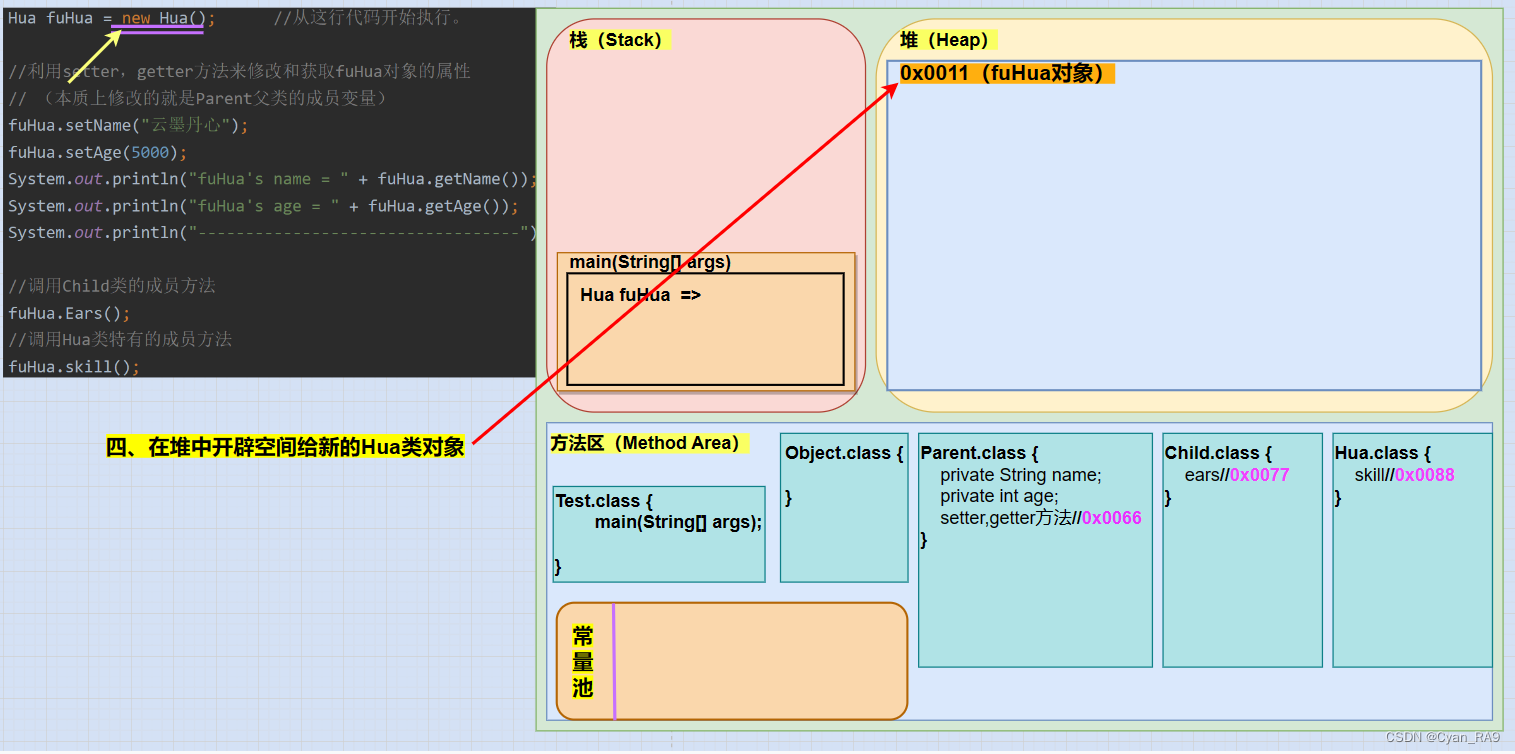Click 'private int age;' in Parent.class
The width and height of the screenshot is (1515, 754).
999,496
